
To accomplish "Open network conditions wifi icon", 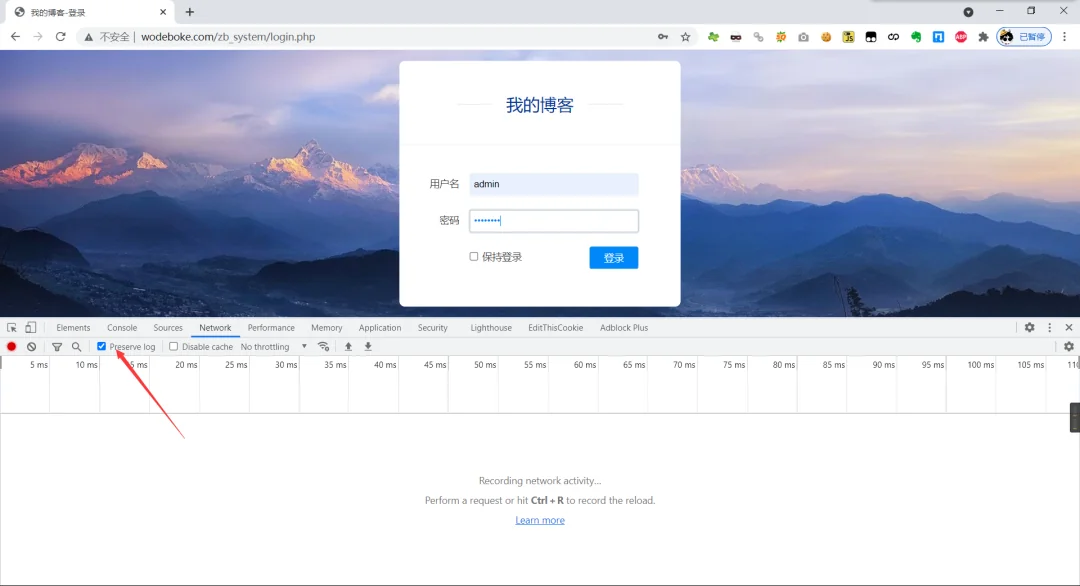I will click(324, 346).
